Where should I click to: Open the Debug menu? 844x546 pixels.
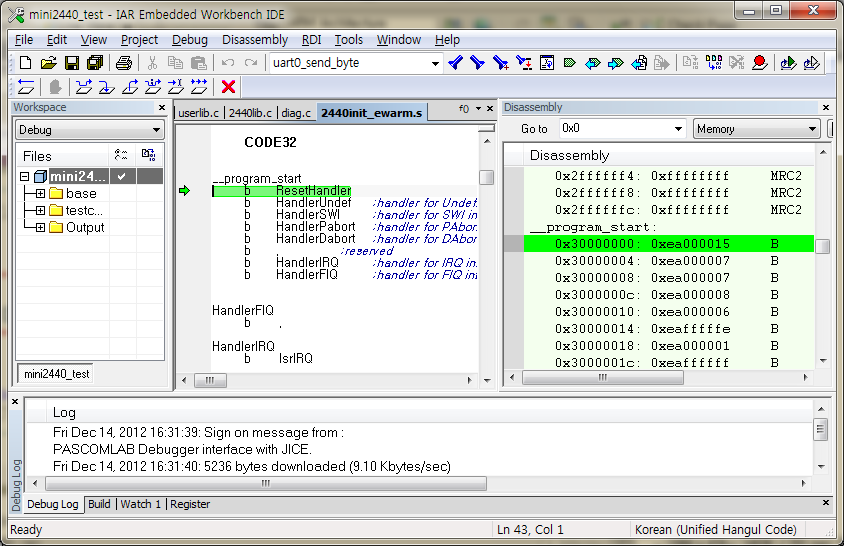click(189, 40)
